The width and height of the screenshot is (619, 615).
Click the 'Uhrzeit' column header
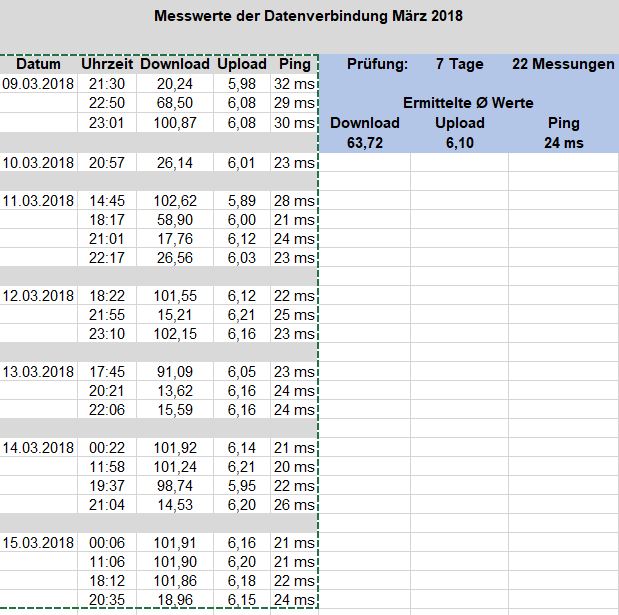point(107,64)
